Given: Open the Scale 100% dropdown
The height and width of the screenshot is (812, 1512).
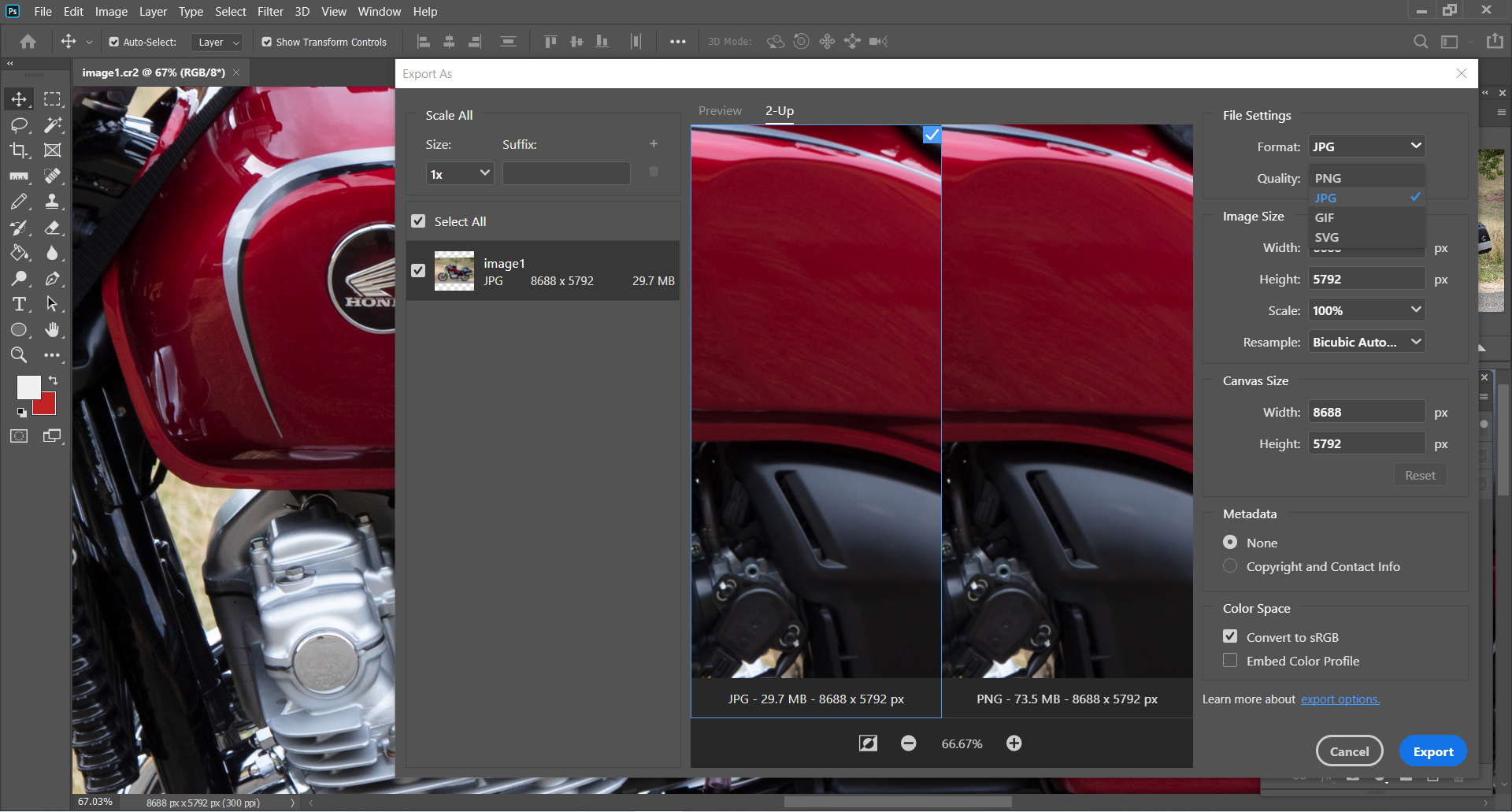Looking at the screenshot, I should (1366, 310).
